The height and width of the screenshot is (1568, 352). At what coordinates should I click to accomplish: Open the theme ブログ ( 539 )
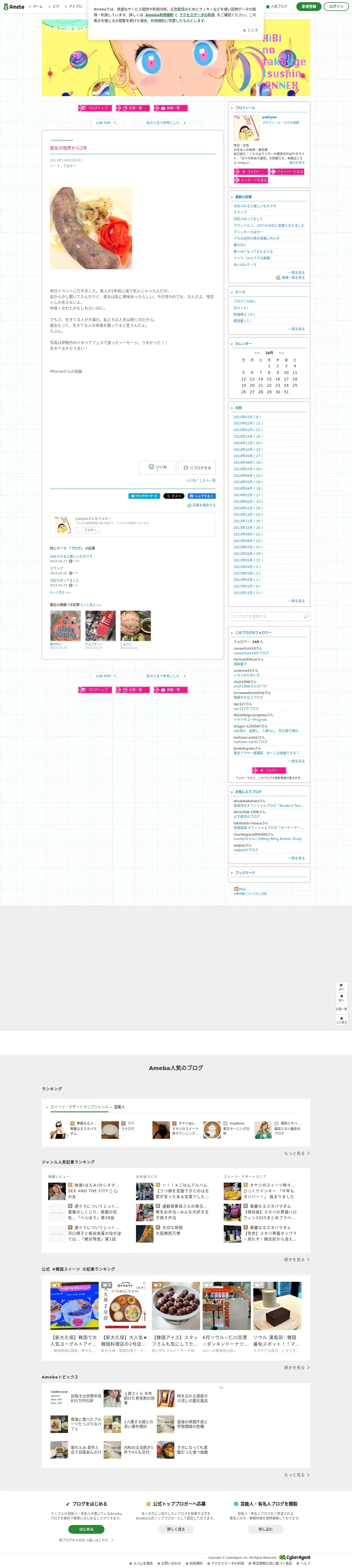click(244, 301)
